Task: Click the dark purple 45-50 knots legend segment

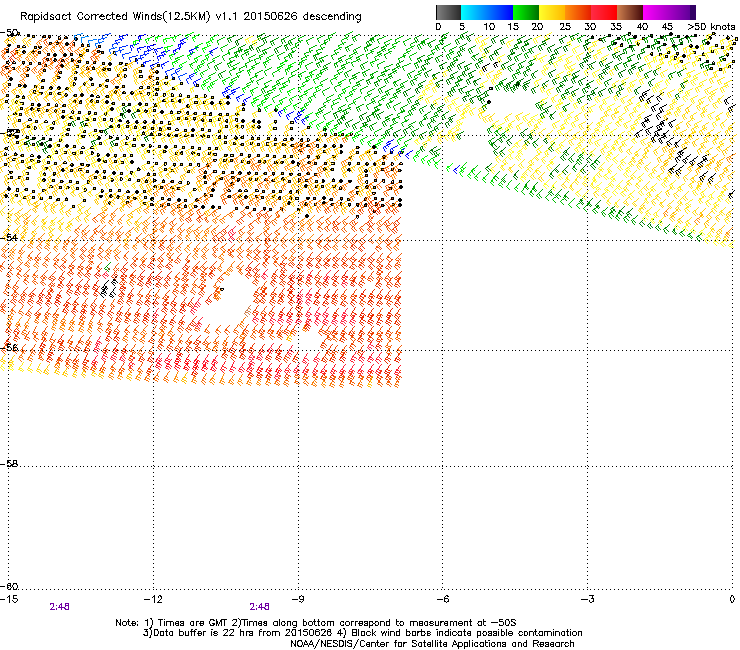Action: (x=682, y=12)
